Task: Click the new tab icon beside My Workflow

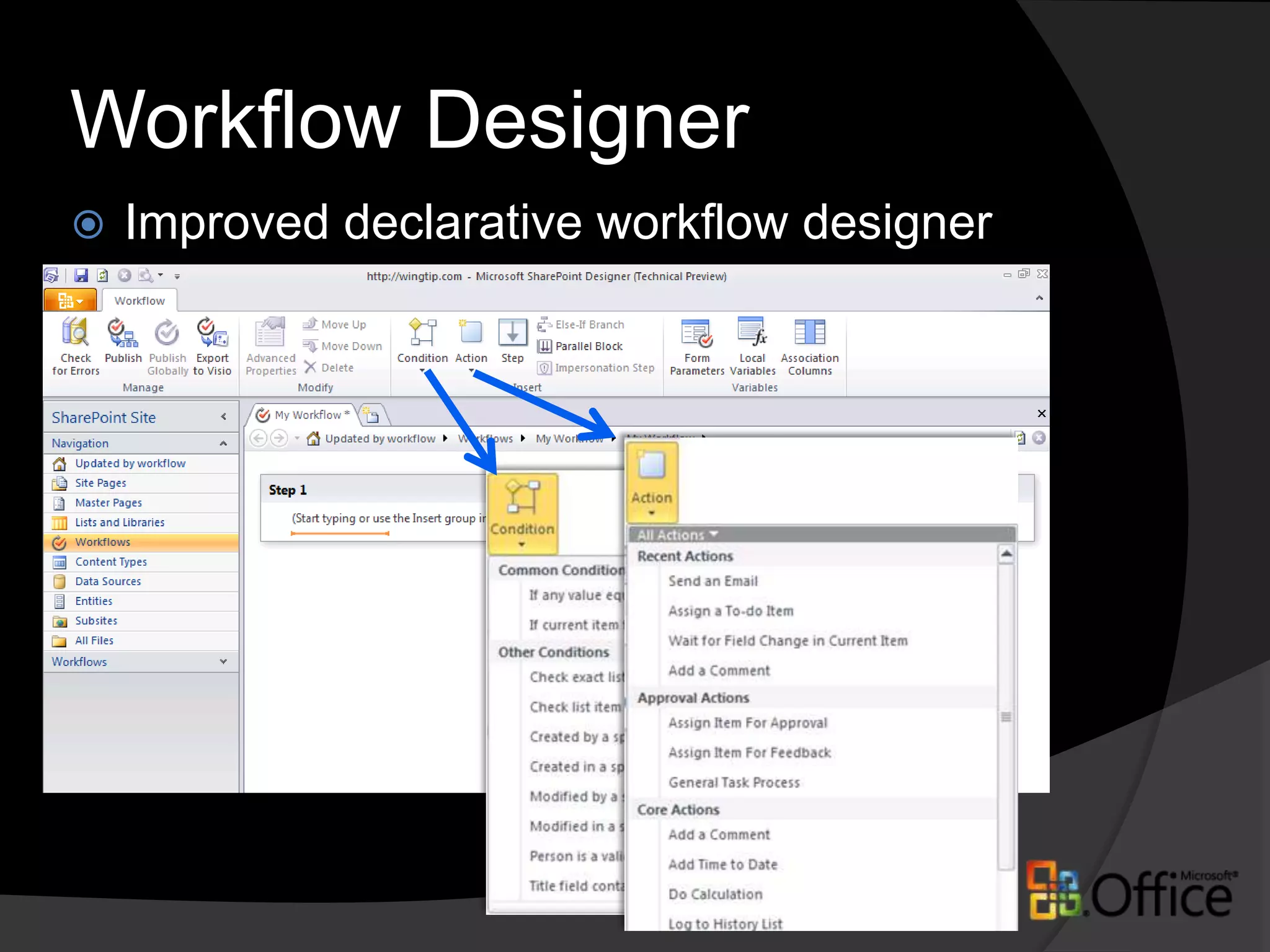Action: coord(372,415)
